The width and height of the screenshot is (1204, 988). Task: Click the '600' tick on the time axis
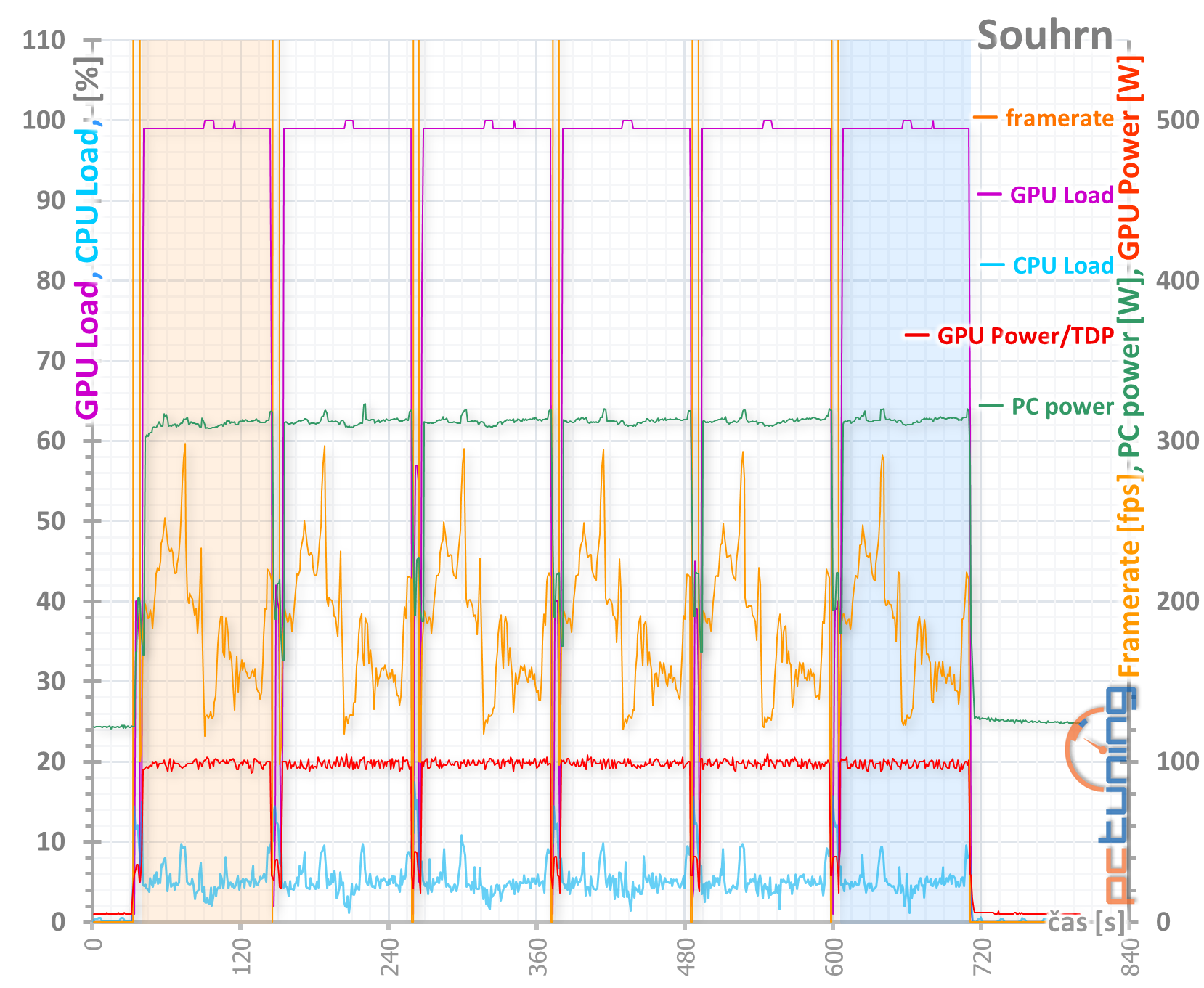(x=834, y=957)
